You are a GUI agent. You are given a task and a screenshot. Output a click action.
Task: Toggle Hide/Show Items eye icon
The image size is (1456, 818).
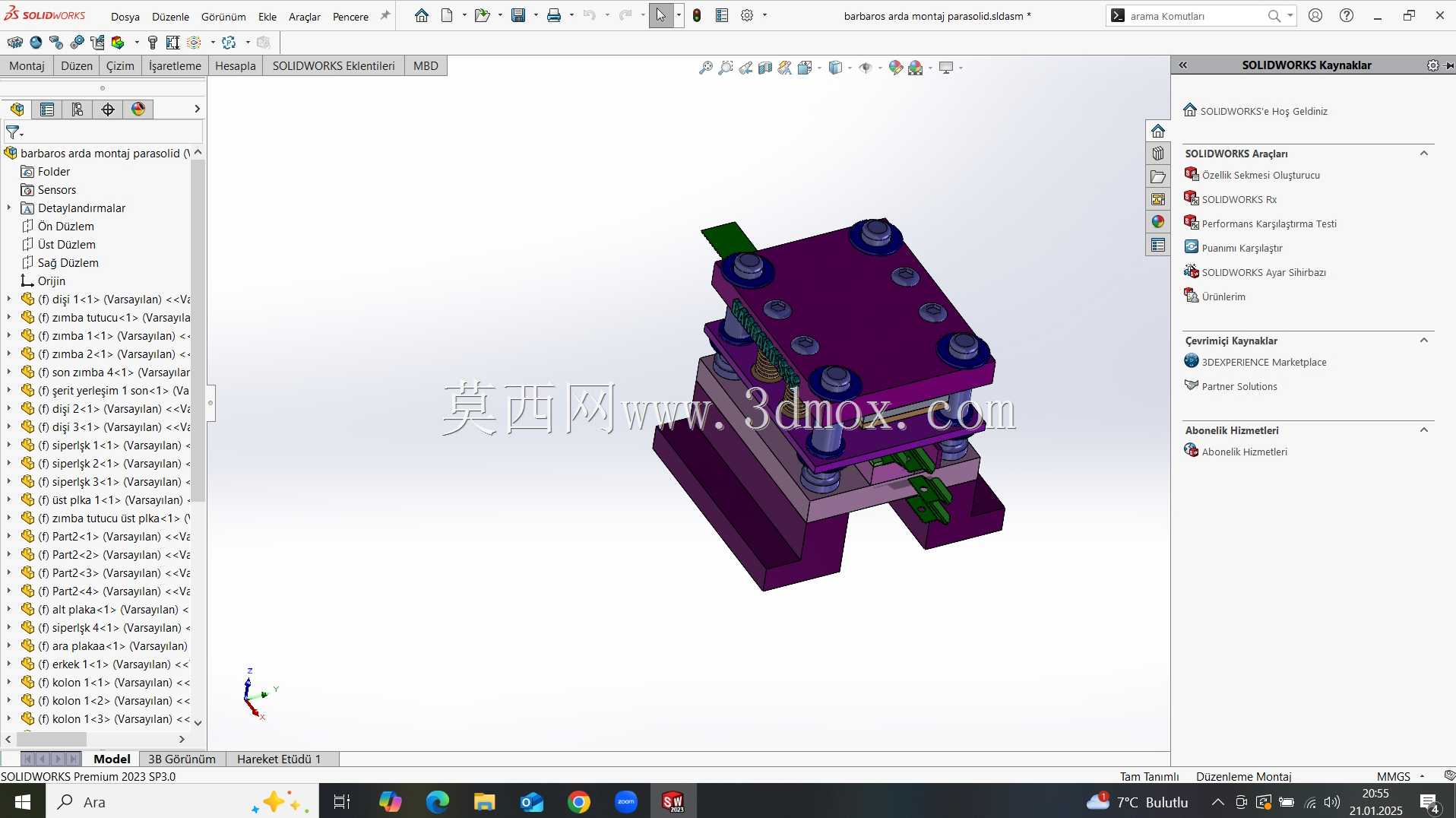pos(866,68)
